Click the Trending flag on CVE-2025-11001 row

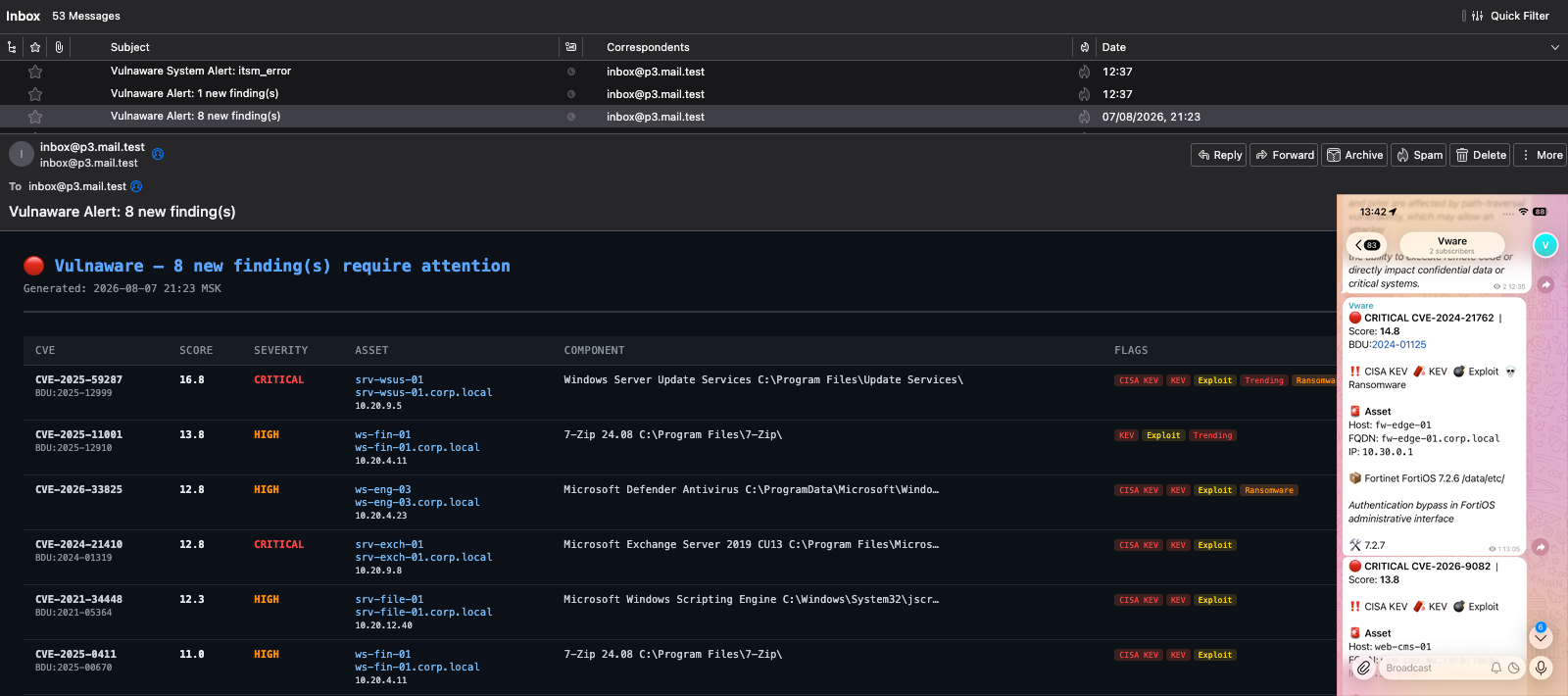pyautogui.click(x=1212, y=435)
